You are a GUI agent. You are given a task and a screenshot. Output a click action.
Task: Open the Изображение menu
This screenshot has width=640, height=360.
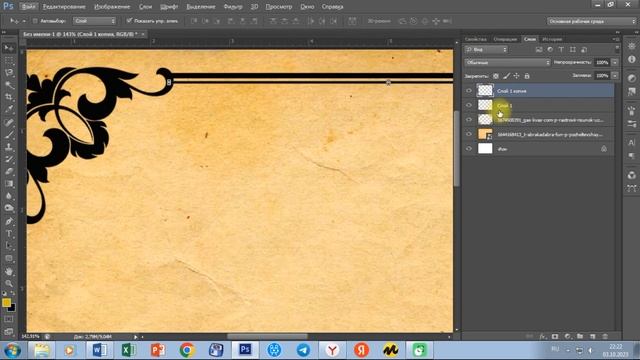112,7
